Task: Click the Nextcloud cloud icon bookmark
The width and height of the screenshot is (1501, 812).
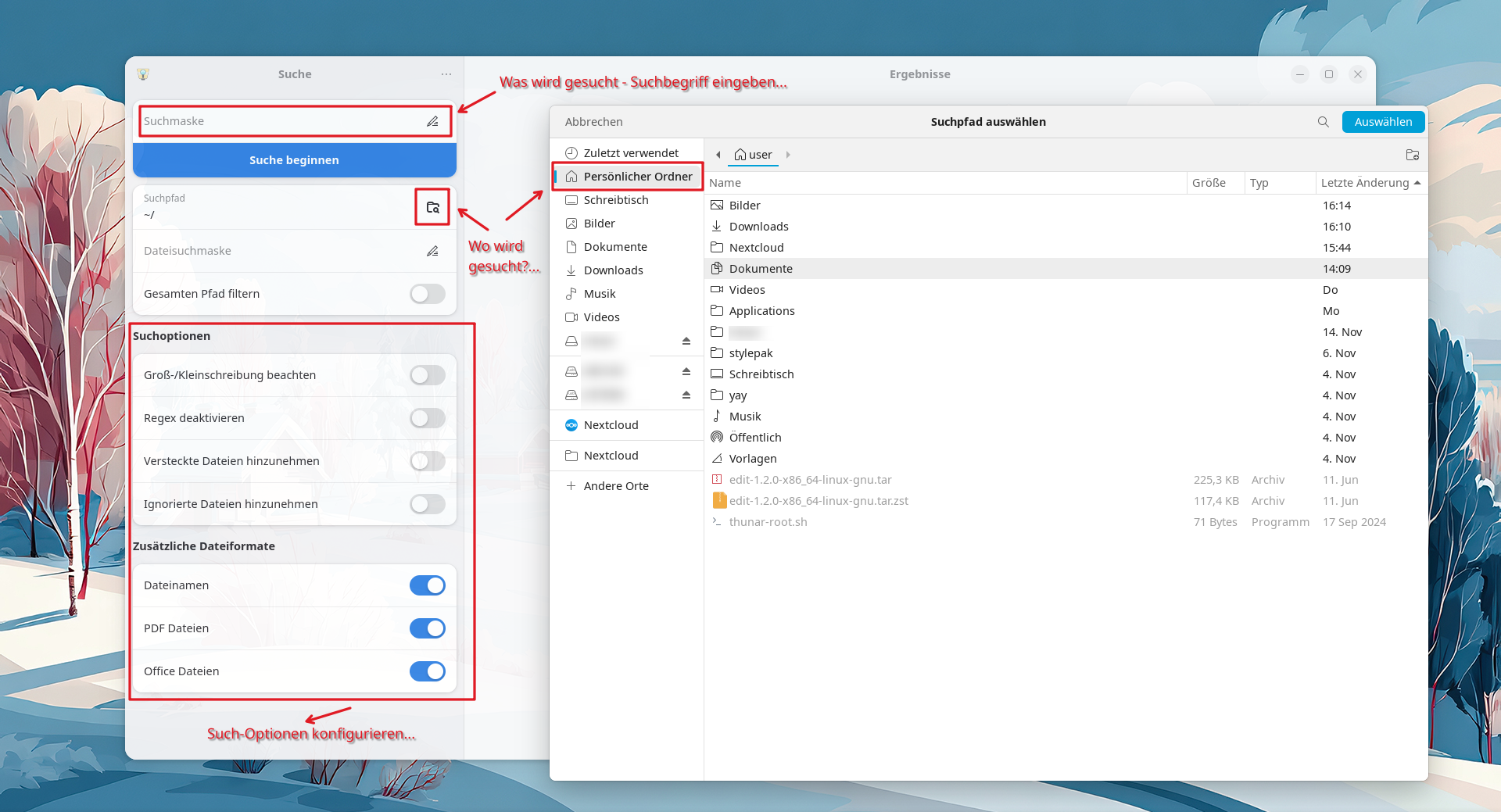Action: coord(611,425)
